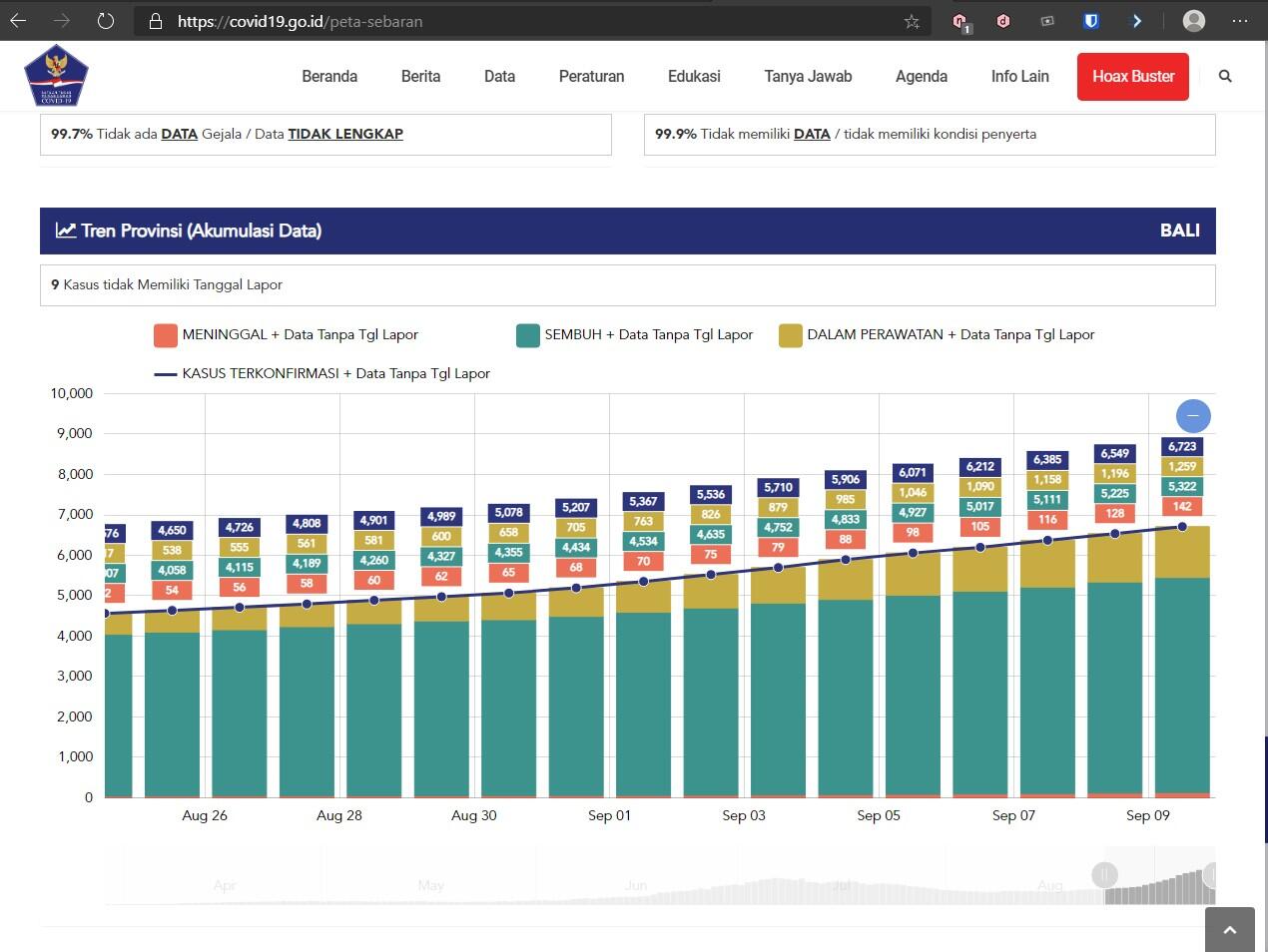Screen dimensions: 1268x952
Task: Open the Peraturan menu item
Action: click(591, 76)
